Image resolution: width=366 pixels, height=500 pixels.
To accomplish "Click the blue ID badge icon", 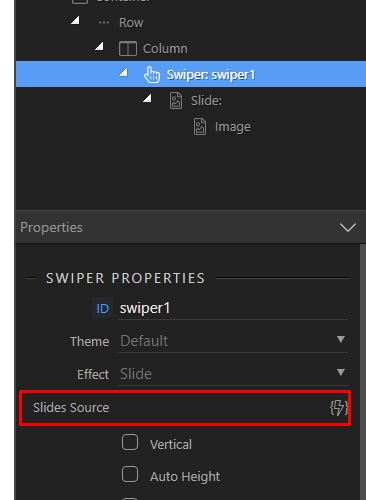I will click(102, 308).
